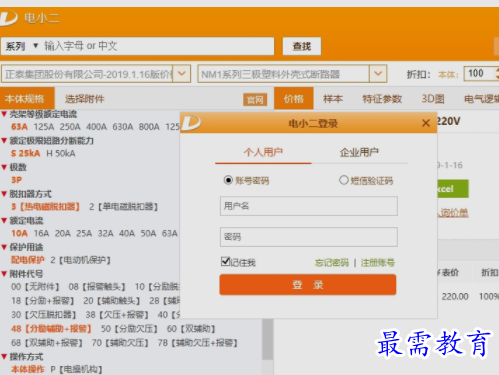The width and height of the screenshot is (499, 375).
Task: Select P【电操机构】 operation mode
Action: [77, 369]
